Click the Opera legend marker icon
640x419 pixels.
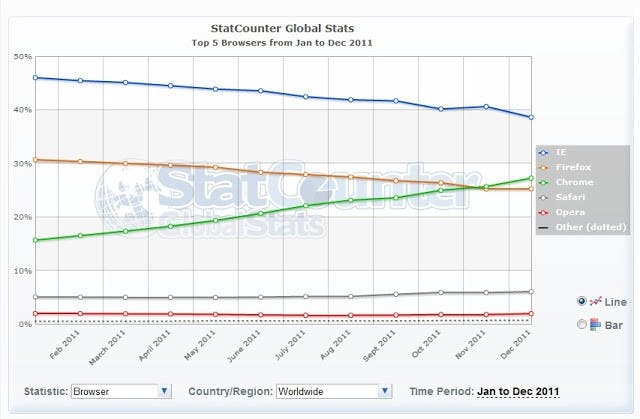click(542, 212)
